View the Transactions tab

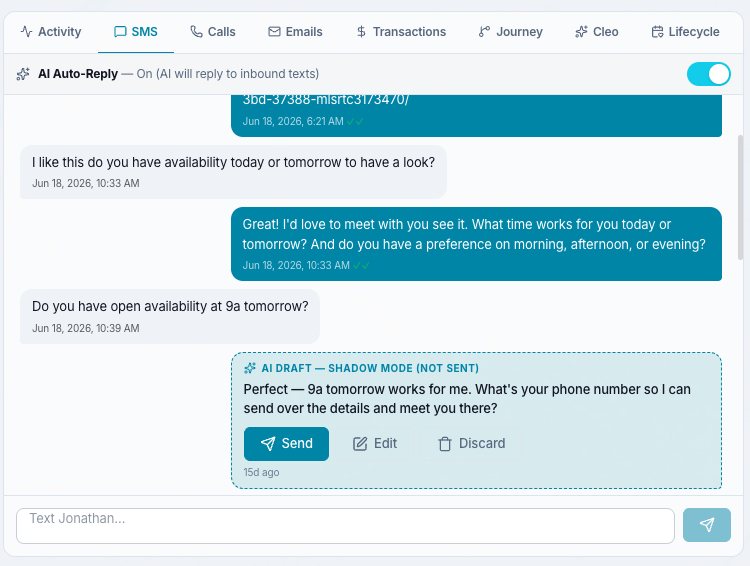401,32
